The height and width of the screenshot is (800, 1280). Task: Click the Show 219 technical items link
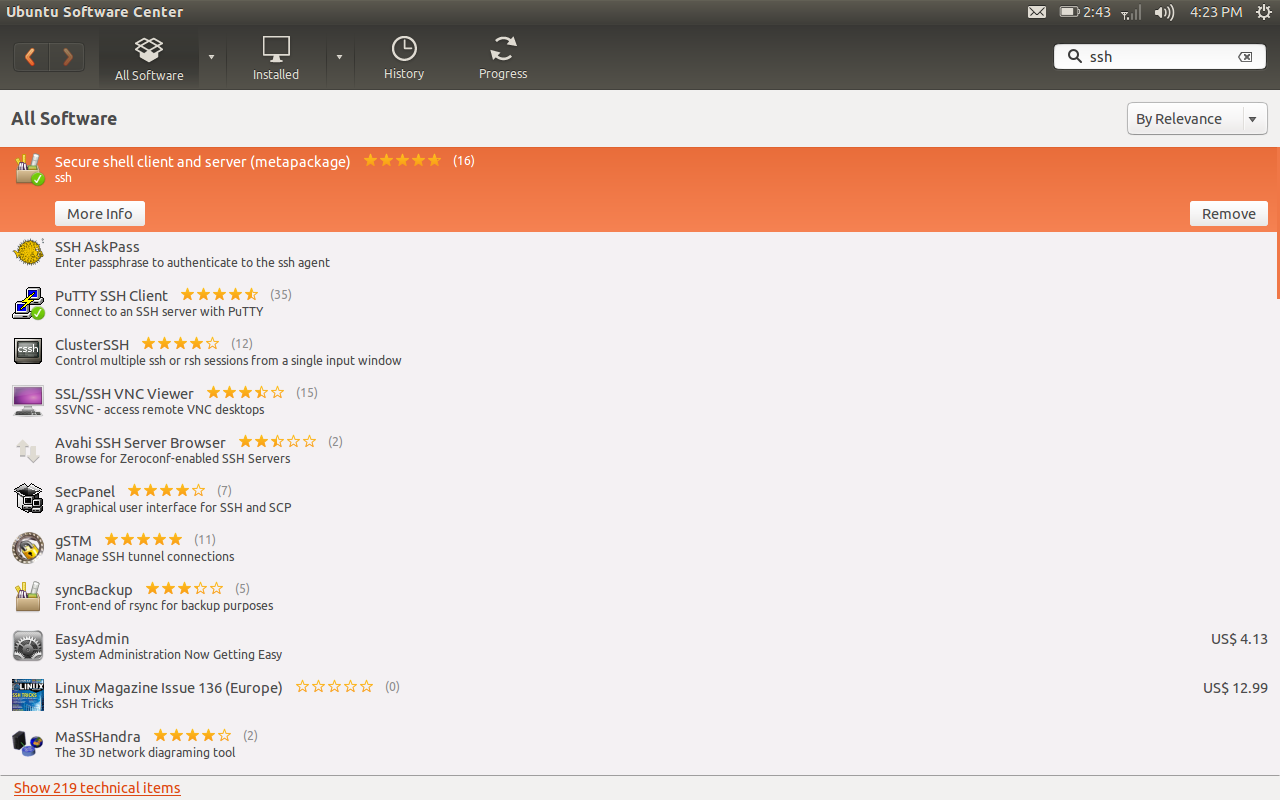point(97,788)
